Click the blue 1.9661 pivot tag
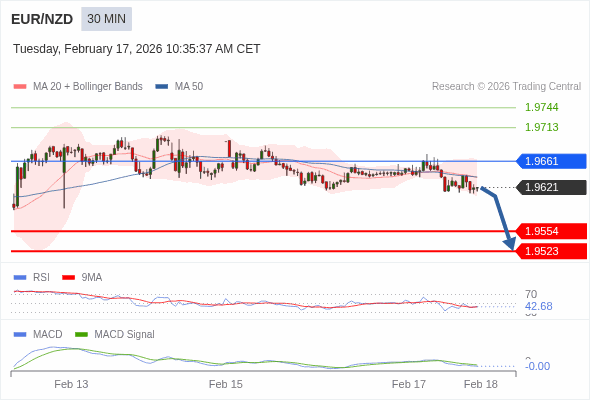Viewport: 590px width, 400px height. (551, 161)
